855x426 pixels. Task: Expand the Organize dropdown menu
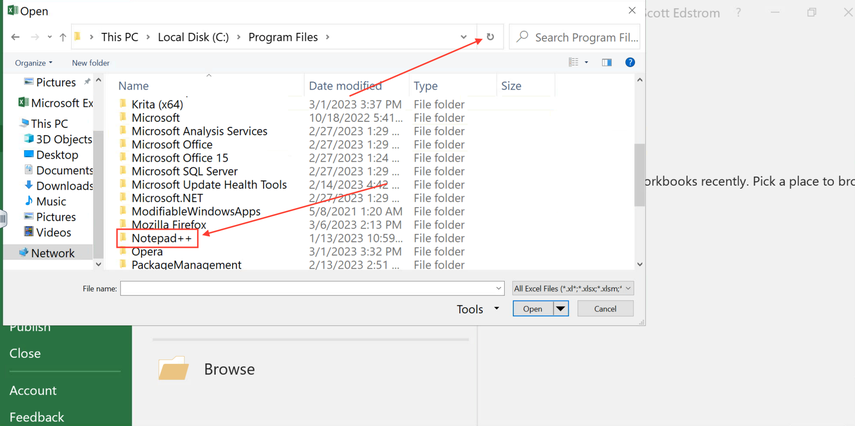(x=34, y=63)
